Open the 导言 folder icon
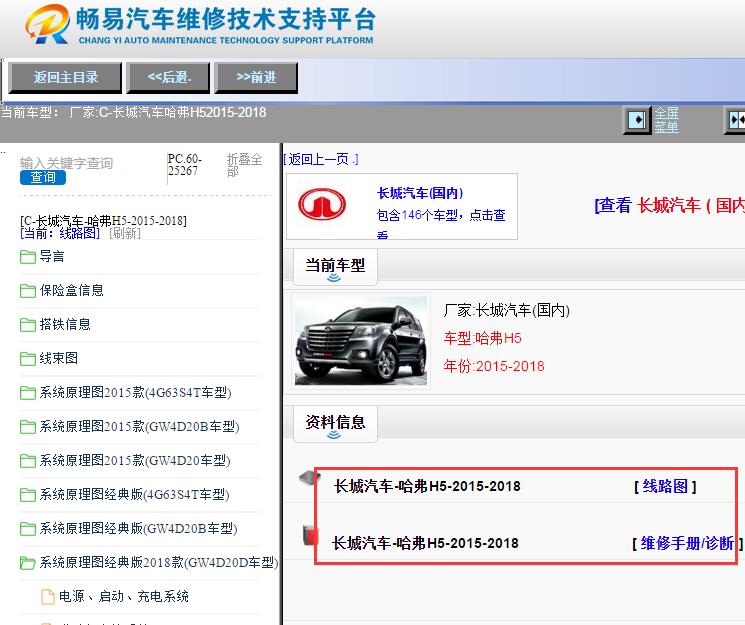Viewport: 745px width, 625px height. [x=28, y=257]
